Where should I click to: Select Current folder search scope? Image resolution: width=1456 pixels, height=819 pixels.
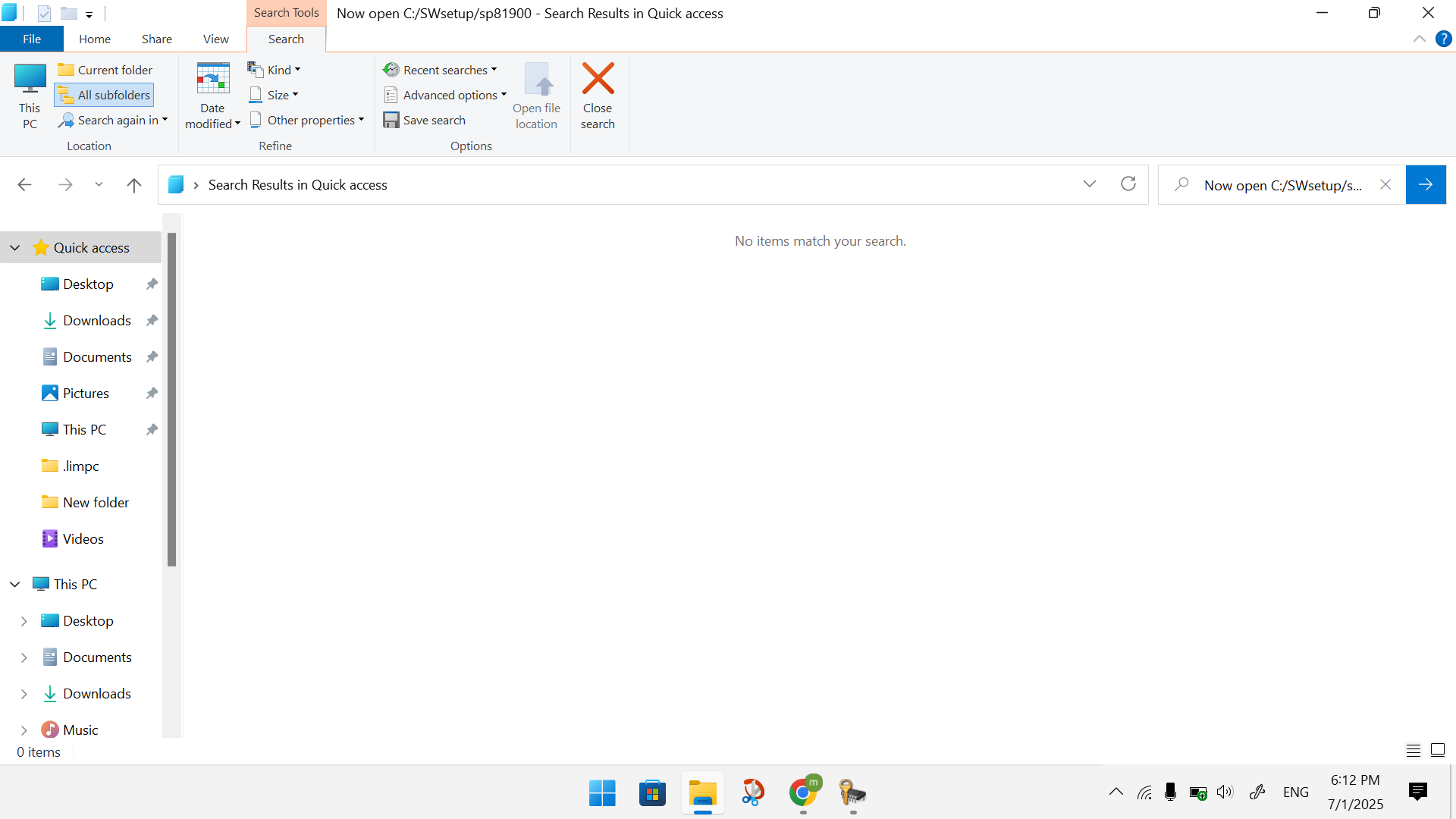(x=105, y=70)
